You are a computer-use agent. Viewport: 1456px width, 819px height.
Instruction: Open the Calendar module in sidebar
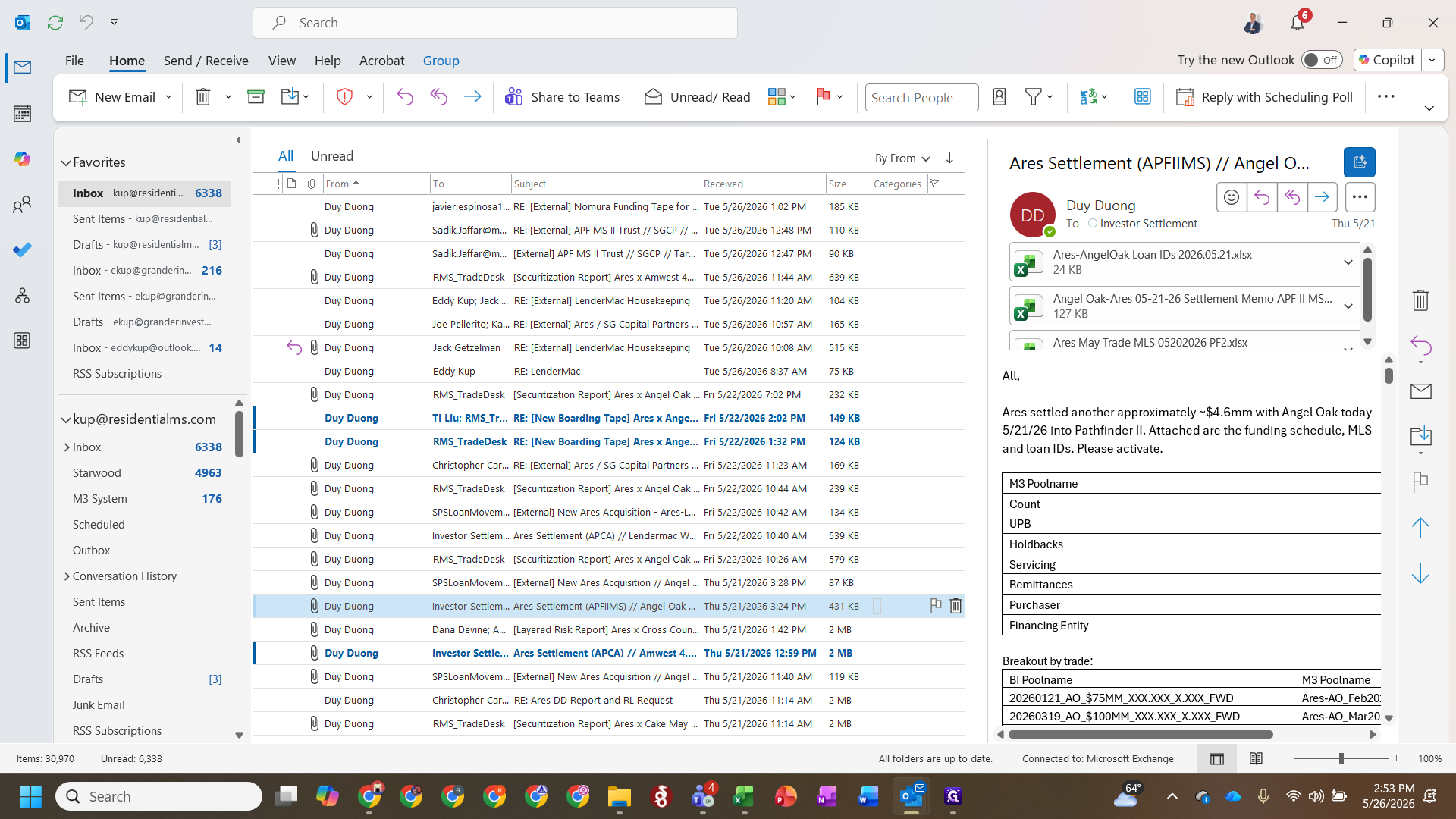22,114
